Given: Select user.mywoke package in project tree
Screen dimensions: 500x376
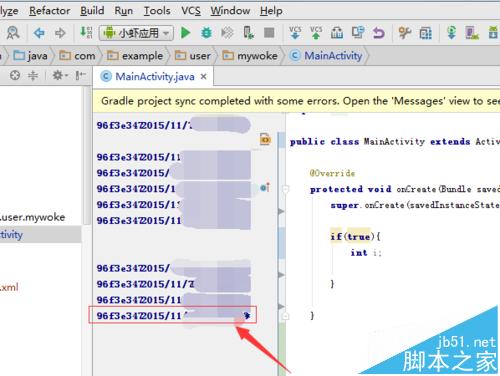Looking at the screenshot, I should pos(33,217).
